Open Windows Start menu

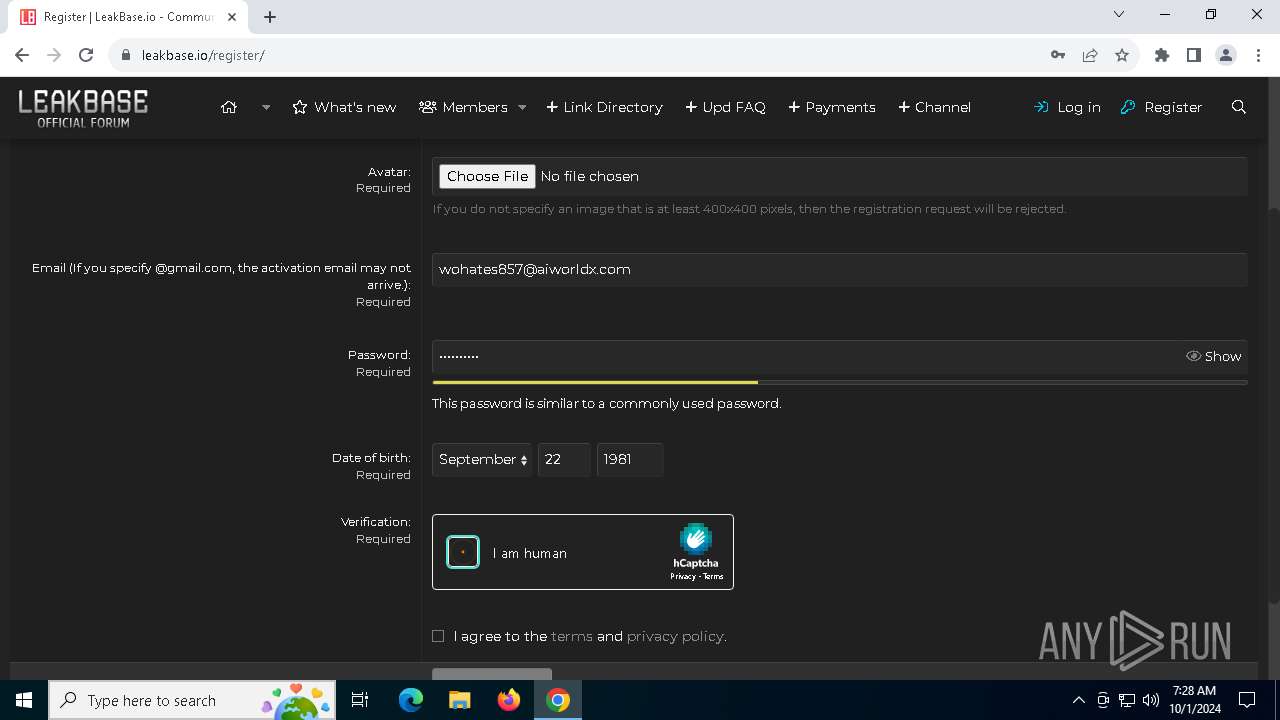pos(24,700)
